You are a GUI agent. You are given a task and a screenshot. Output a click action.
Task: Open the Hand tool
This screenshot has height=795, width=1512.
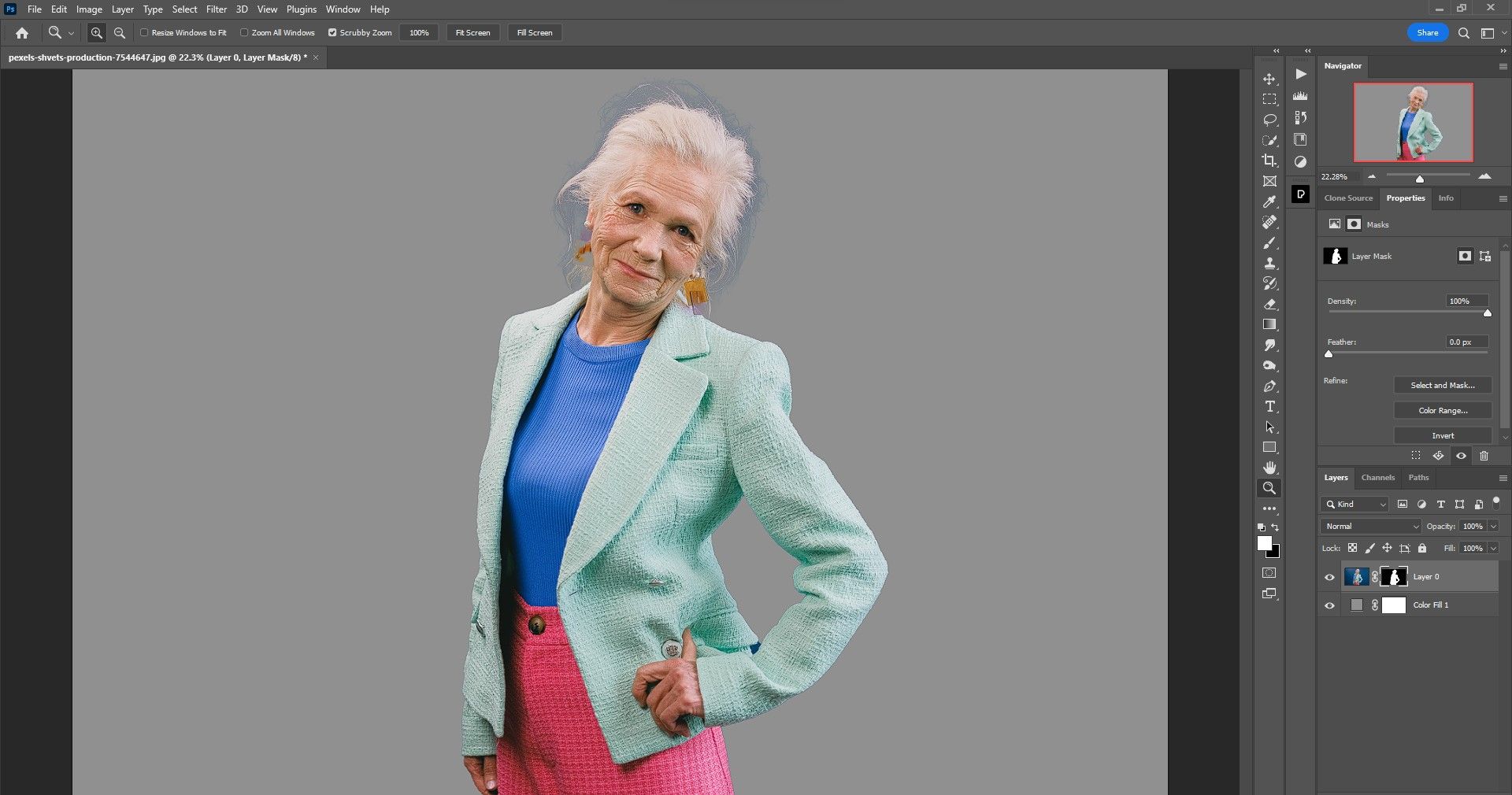pyautogui.click(x=1269, y=467)
